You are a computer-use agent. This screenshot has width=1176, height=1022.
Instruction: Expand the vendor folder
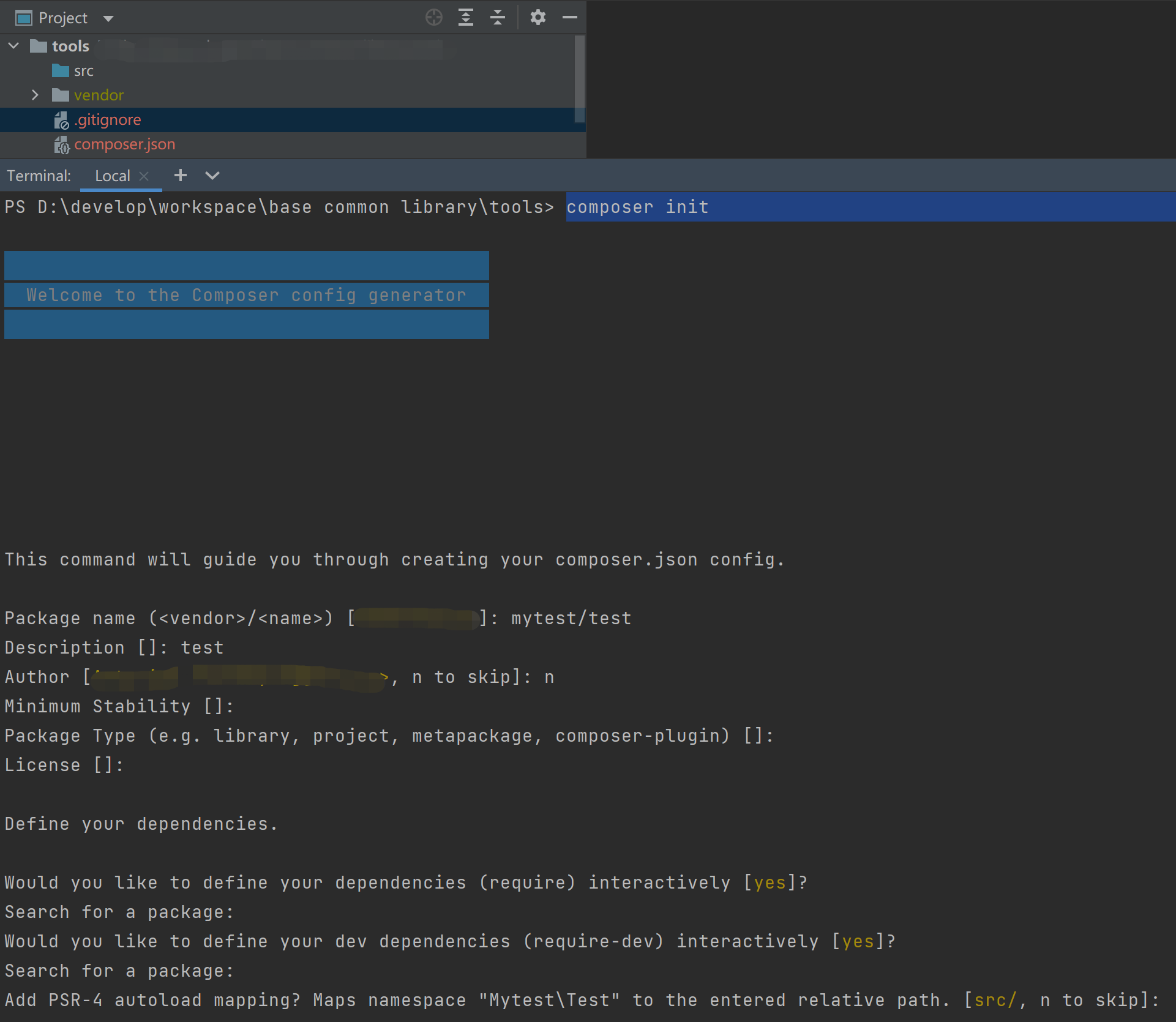tap(35, 95)
